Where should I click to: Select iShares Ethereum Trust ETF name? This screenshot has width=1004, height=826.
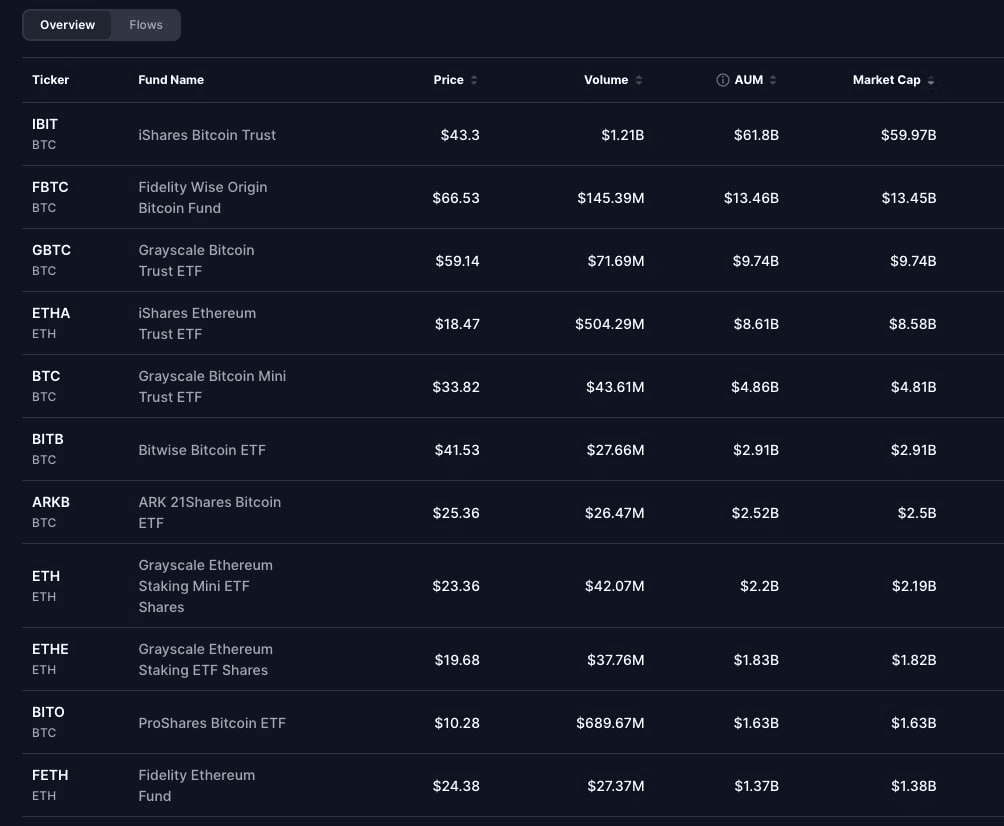click(197, 323)
